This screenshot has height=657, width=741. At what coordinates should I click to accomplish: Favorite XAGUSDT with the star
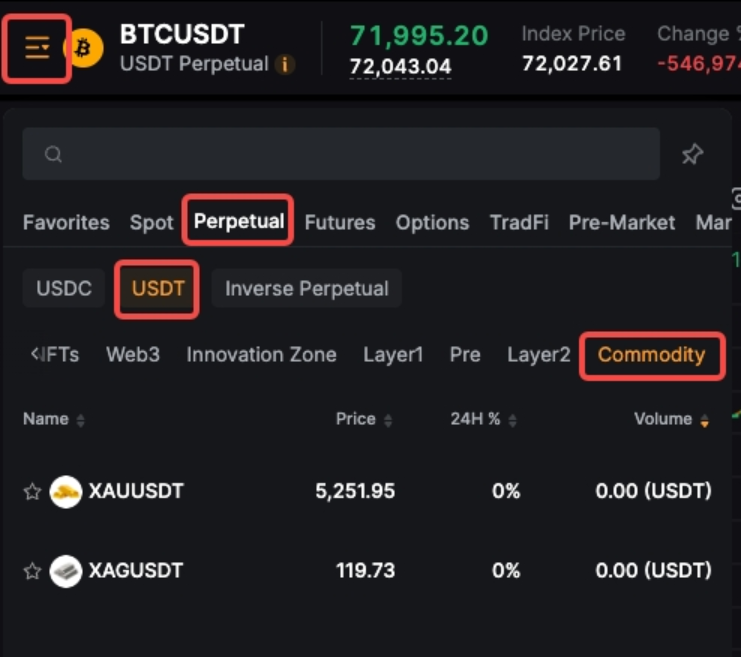(x=32, y=571)
